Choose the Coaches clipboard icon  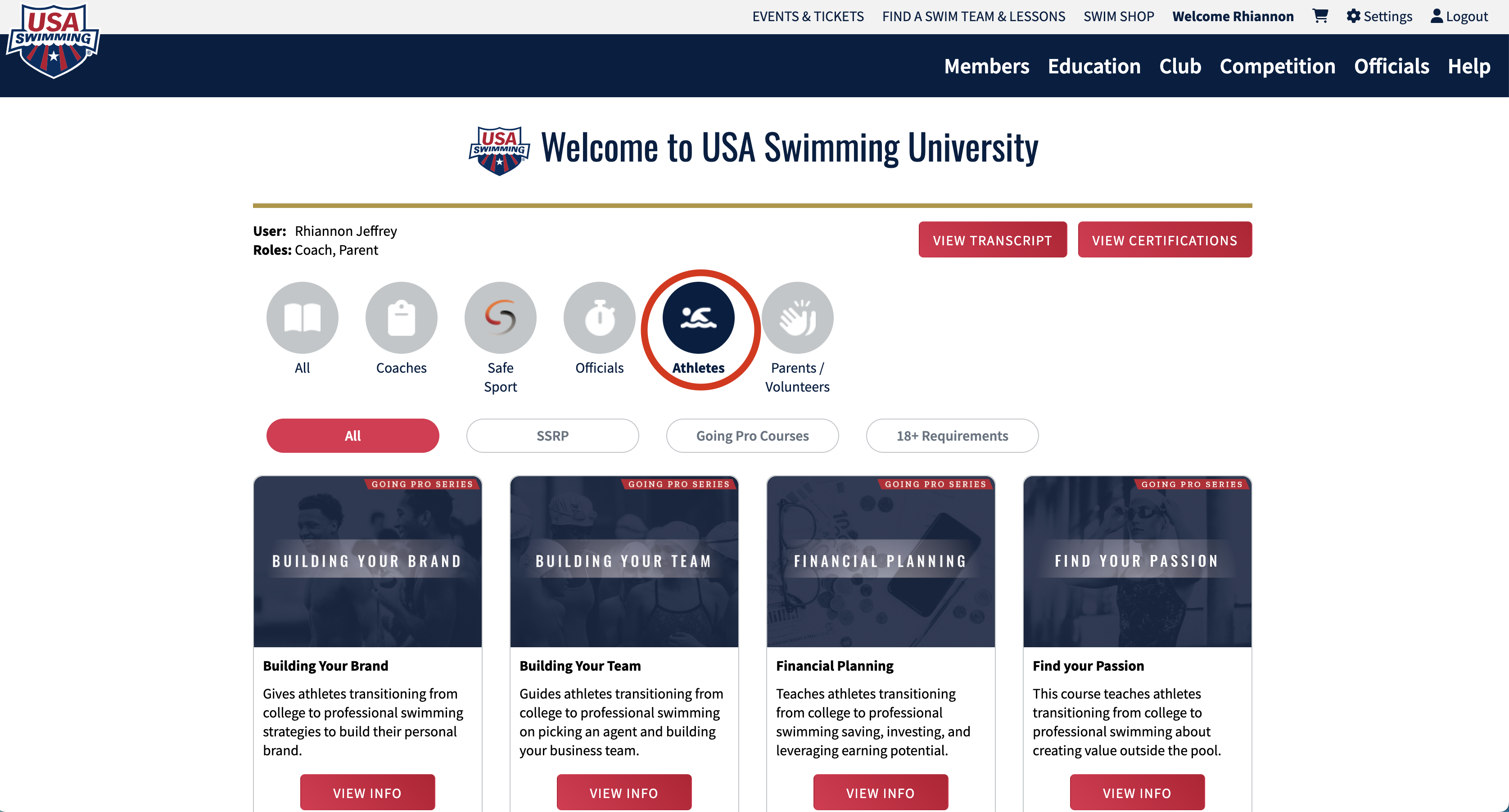401,317
